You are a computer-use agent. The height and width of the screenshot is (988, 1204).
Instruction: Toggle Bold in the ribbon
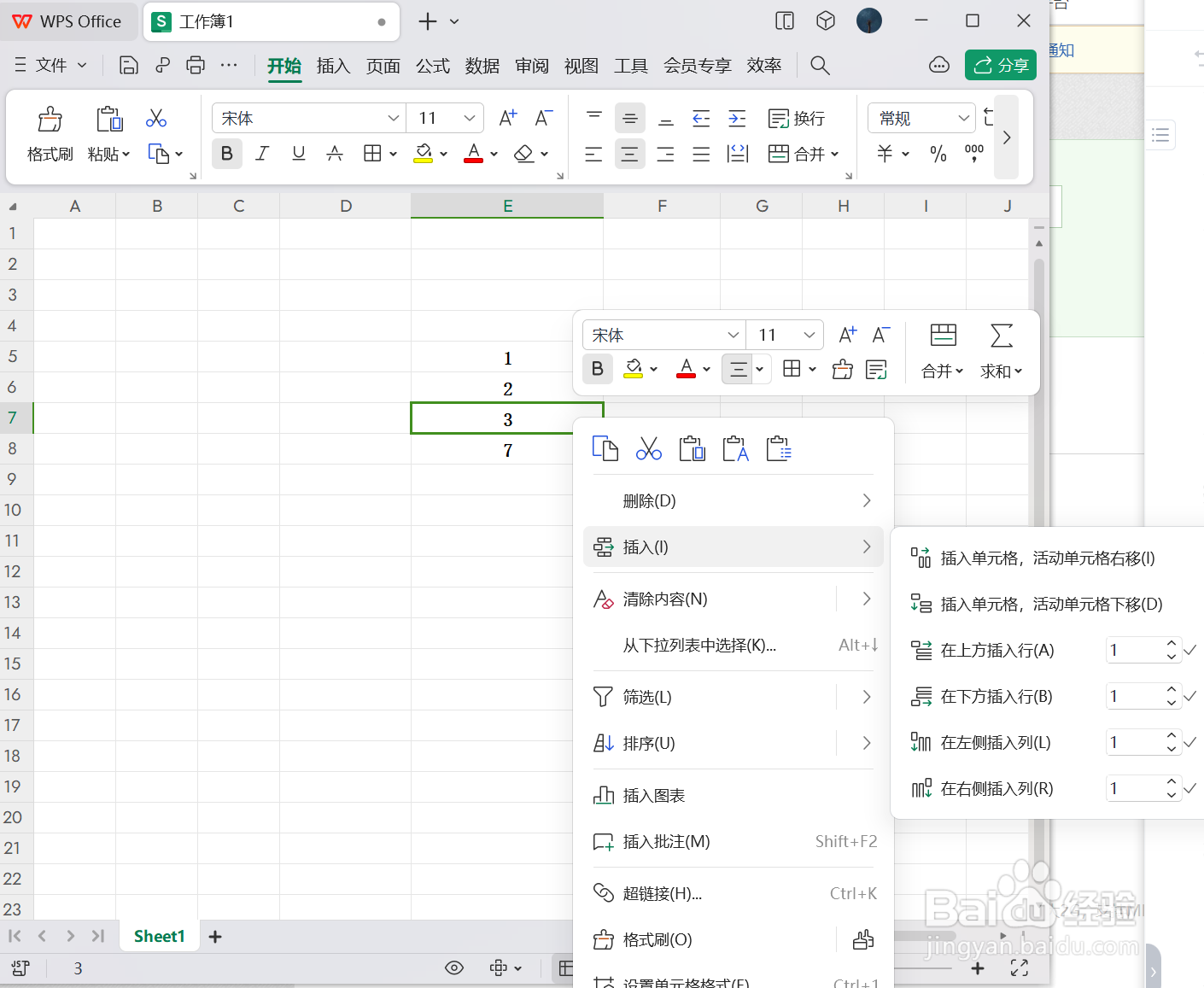(226, 154)
